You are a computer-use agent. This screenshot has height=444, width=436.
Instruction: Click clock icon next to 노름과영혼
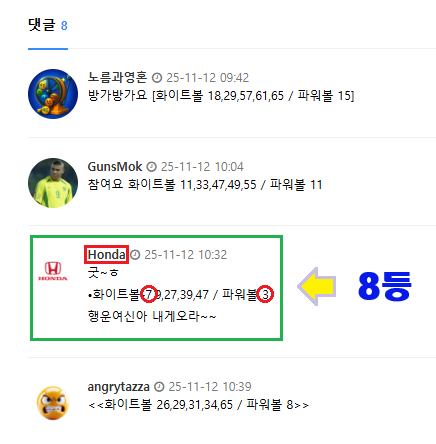click(x=157, y=78)
